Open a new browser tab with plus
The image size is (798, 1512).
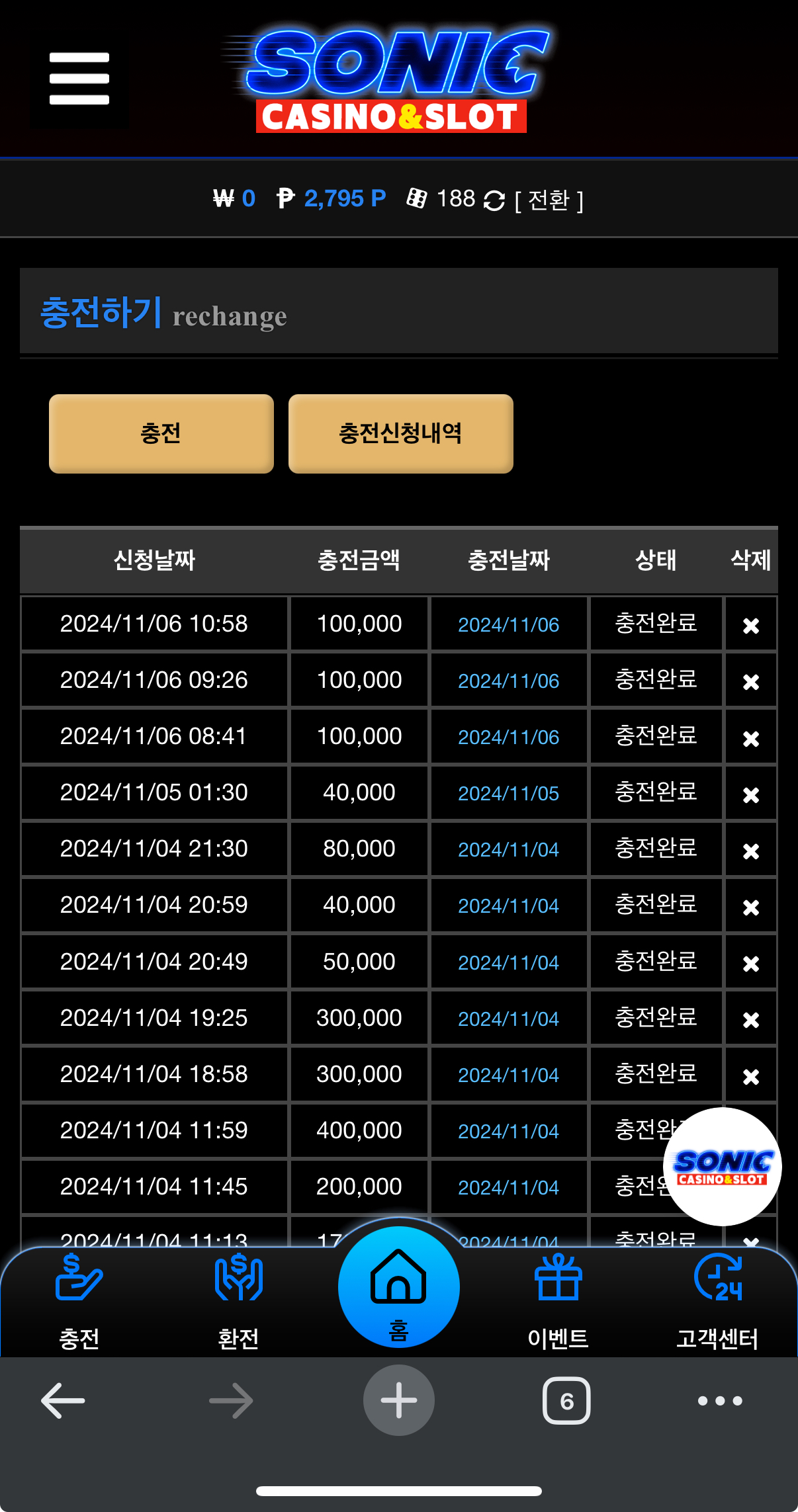[x=399, y=1400]
